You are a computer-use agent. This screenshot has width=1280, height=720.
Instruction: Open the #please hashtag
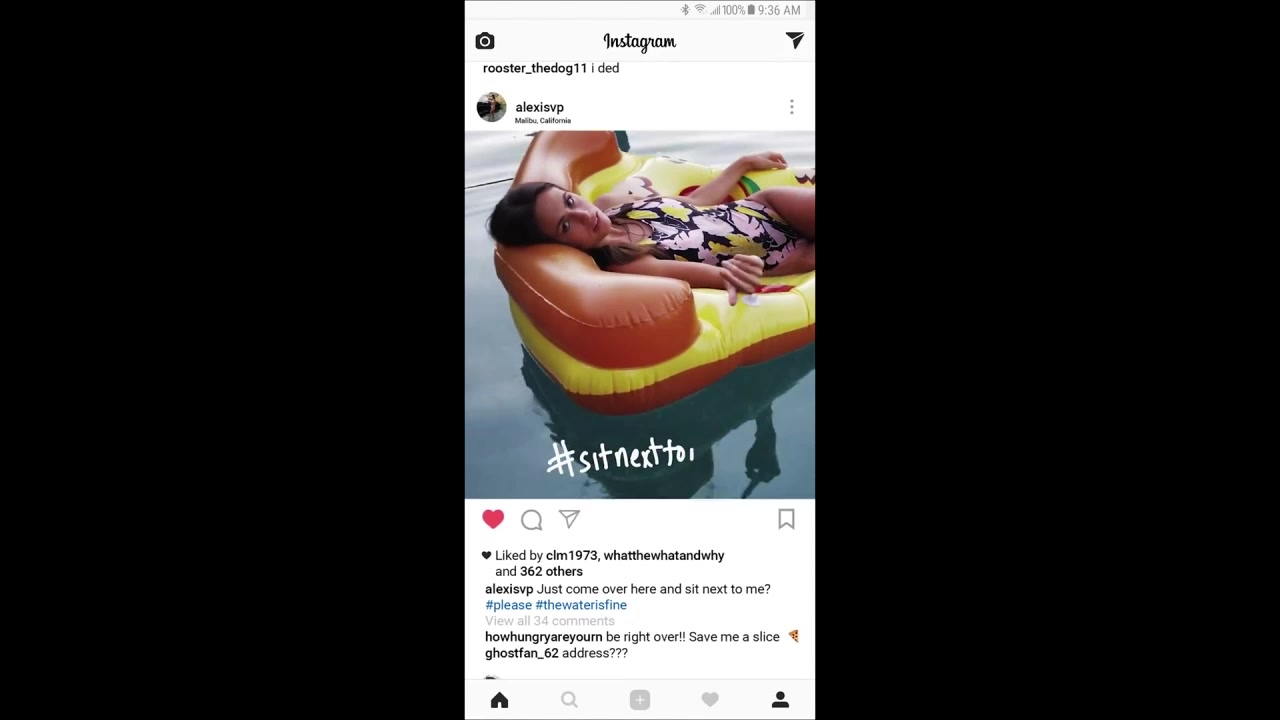coord(508,605)
